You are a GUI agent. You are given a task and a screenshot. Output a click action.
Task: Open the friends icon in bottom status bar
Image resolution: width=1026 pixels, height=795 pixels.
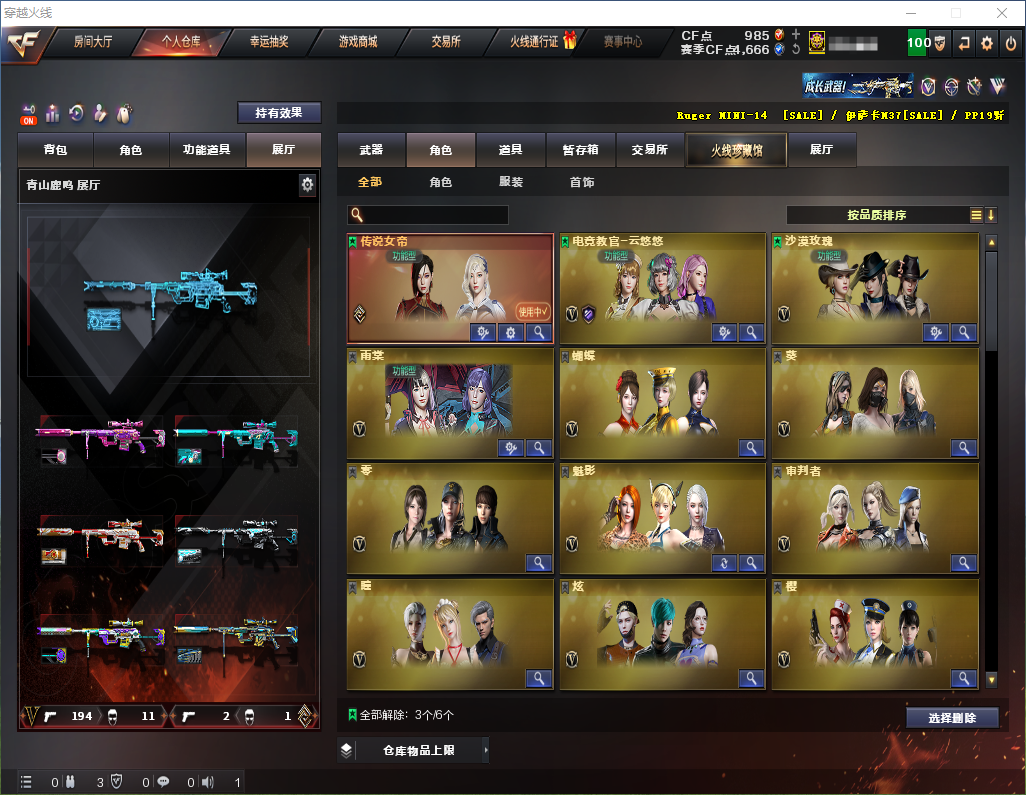pos(70,782)
